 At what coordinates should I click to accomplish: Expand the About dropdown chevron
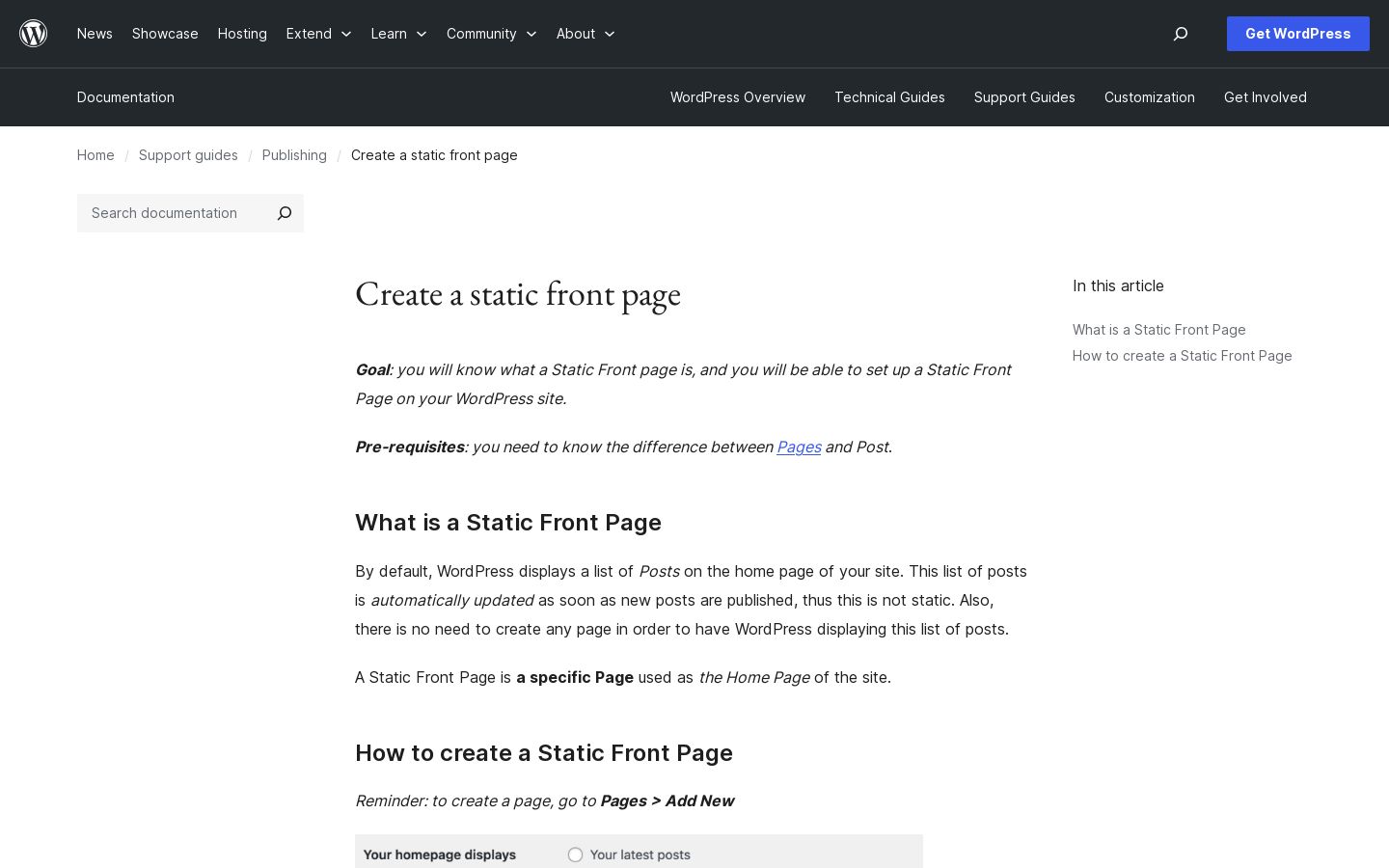pyautogui.click(x=610, y=34)
